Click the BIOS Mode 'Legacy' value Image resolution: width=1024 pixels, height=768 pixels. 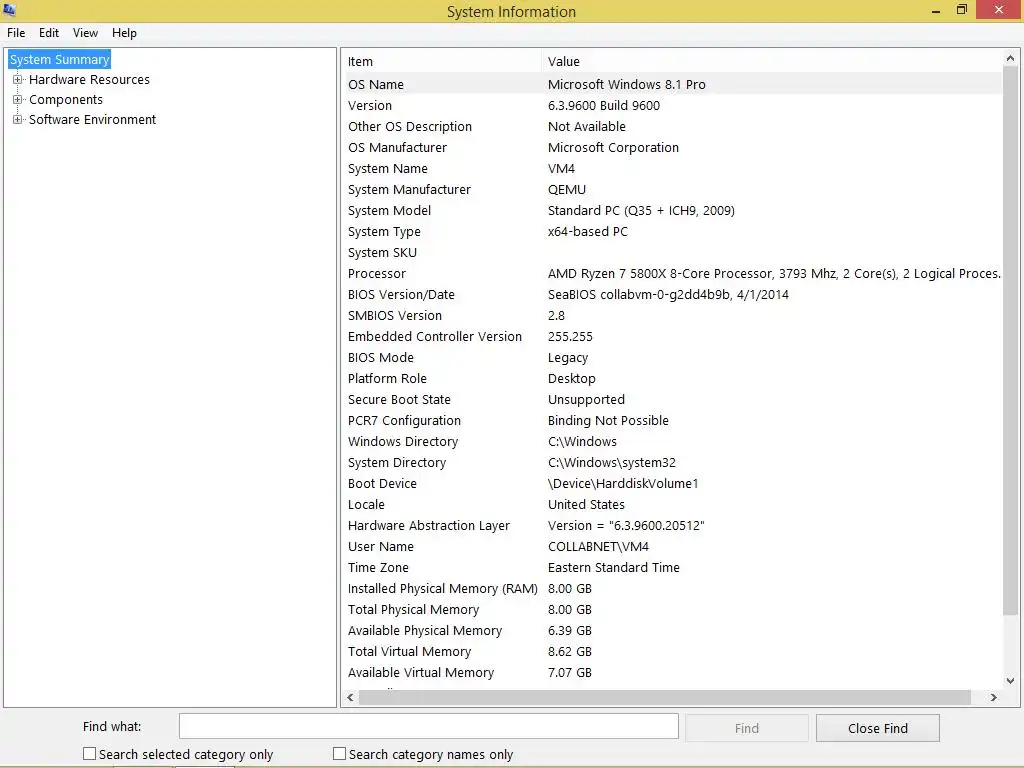[x=568, y=358]
